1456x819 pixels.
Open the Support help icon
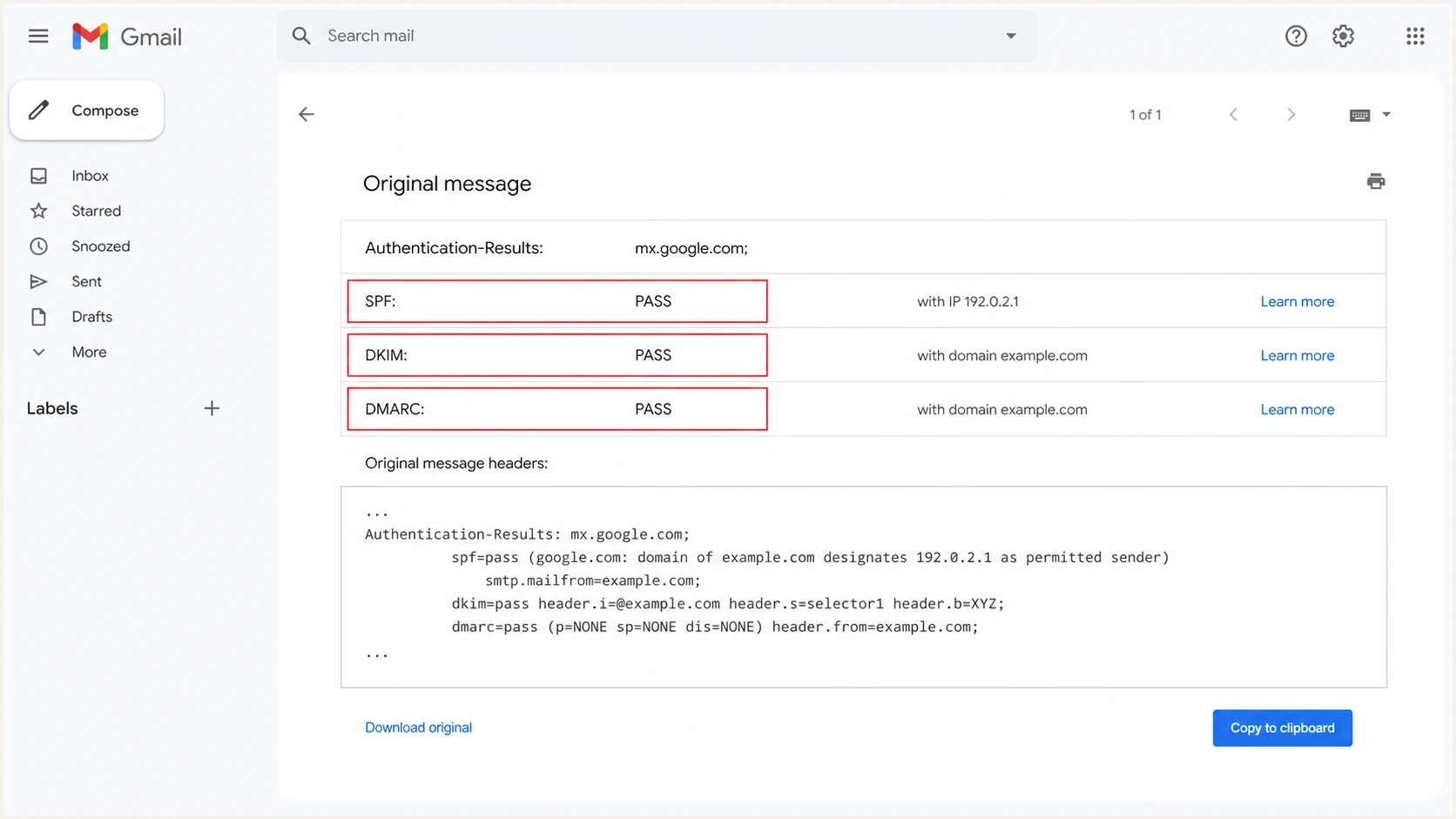pos(1296,36)
